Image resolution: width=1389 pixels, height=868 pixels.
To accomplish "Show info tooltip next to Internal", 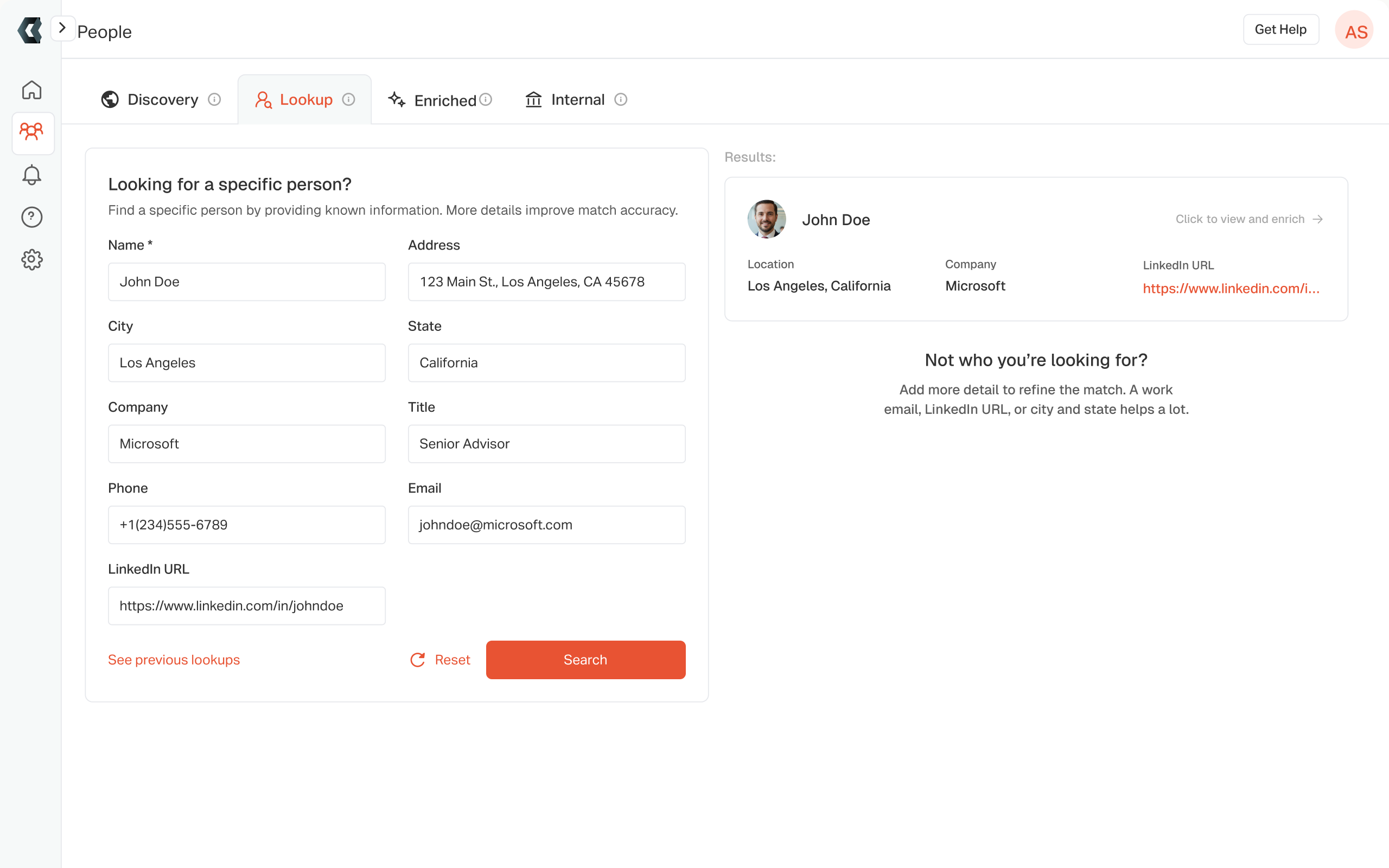I will (x=621, y=99).
